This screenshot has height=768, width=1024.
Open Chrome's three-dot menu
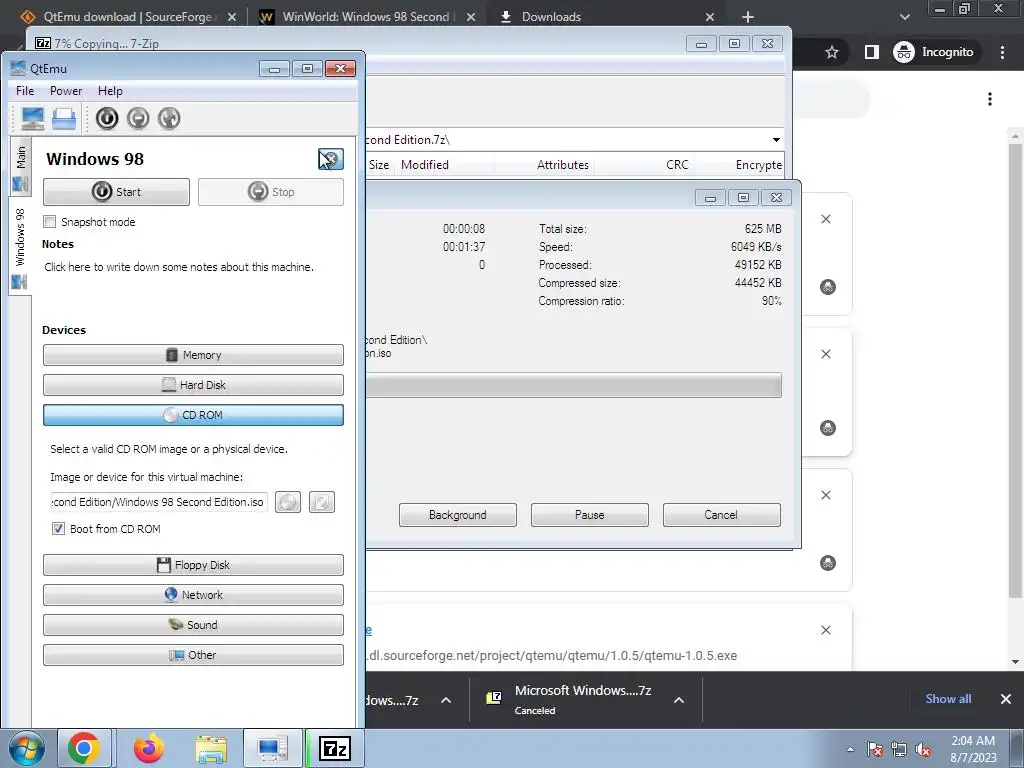click(1002, 52)
